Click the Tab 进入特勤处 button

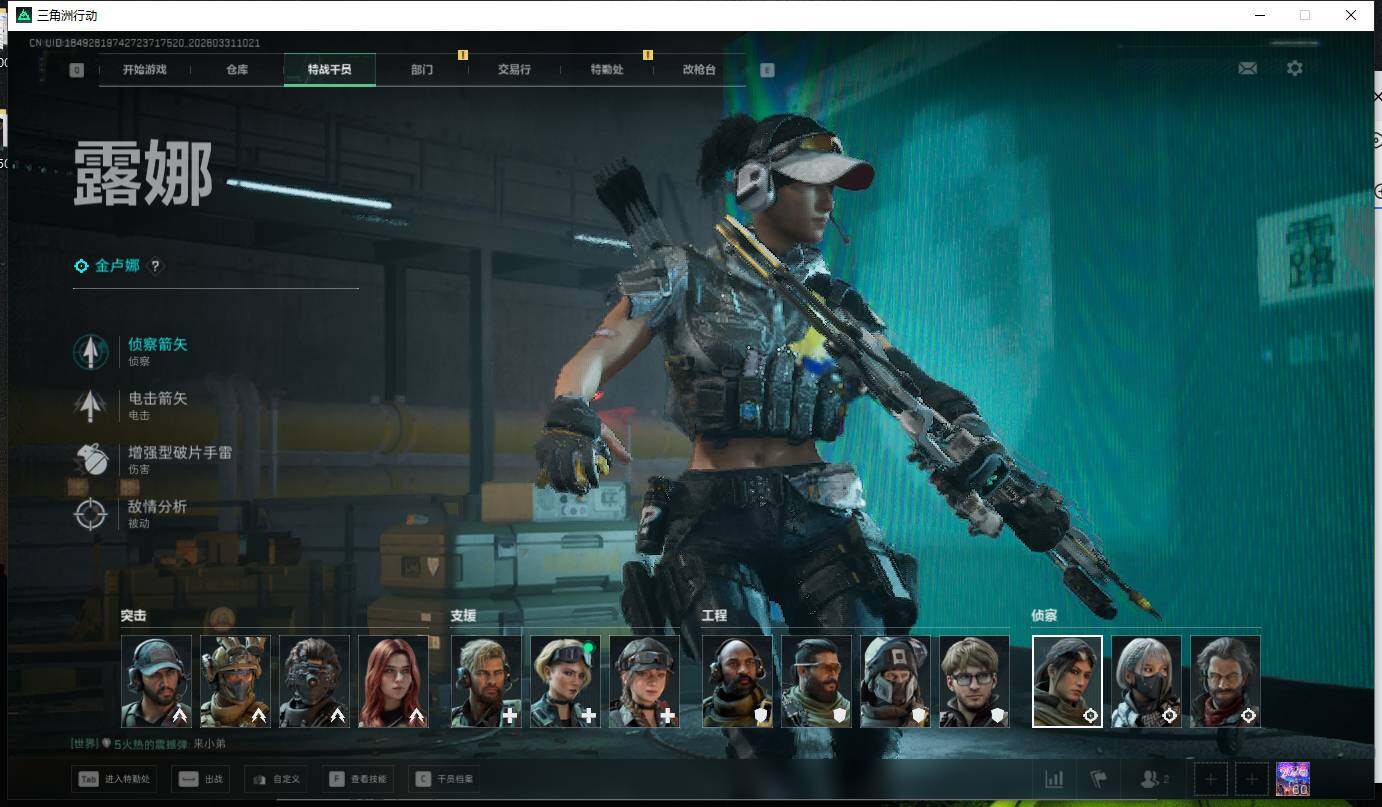coord(114,779)
